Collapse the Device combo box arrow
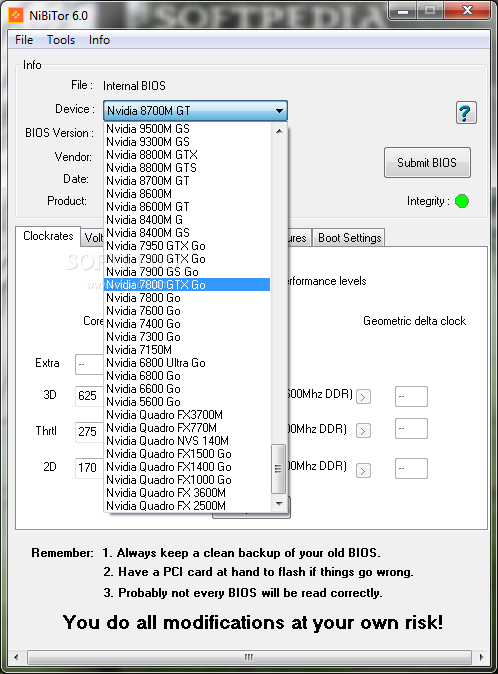 coord(279,111)
